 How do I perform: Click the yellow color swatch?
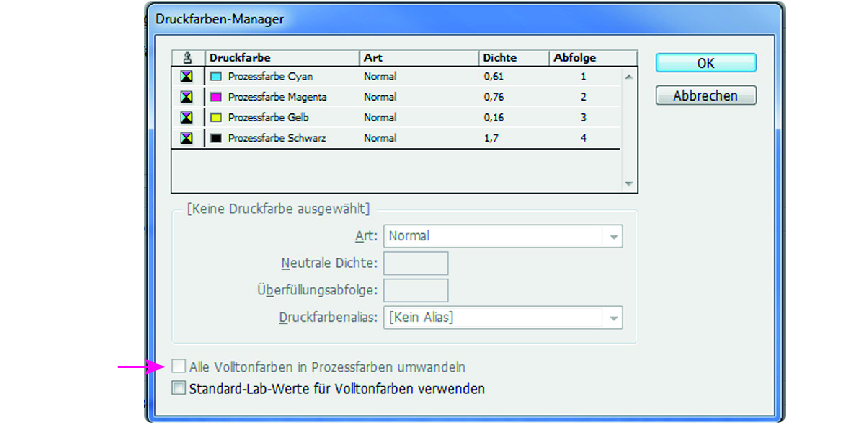pyautogui.click(x=216, y=117)
